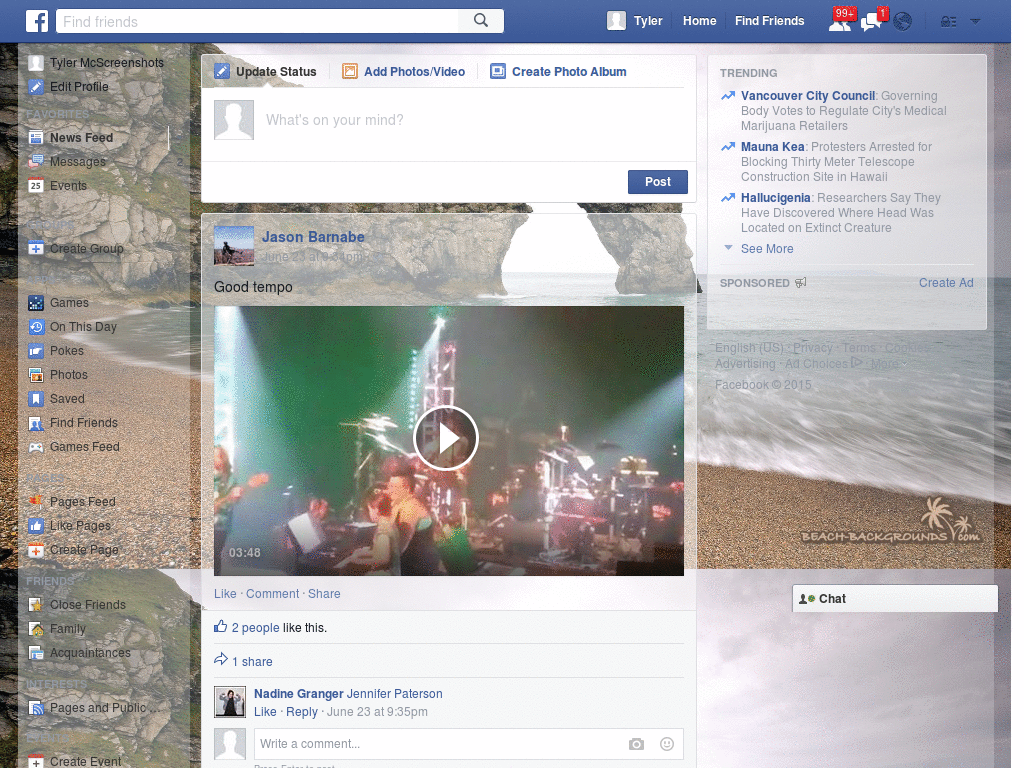Click the Acquaintances list icon
The width and height of the screenshot is (1024, 768).
pos(36,653)
